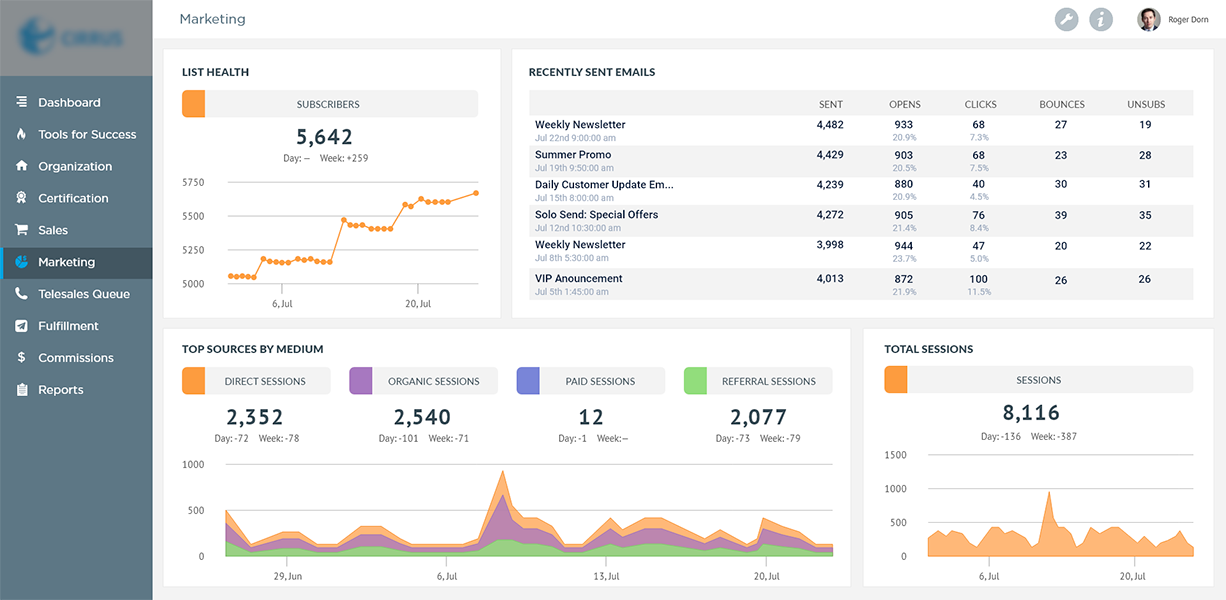The image size is (1226, 600).
Task: Open the VIP Anouncement email
Action: tap(578, 279)
